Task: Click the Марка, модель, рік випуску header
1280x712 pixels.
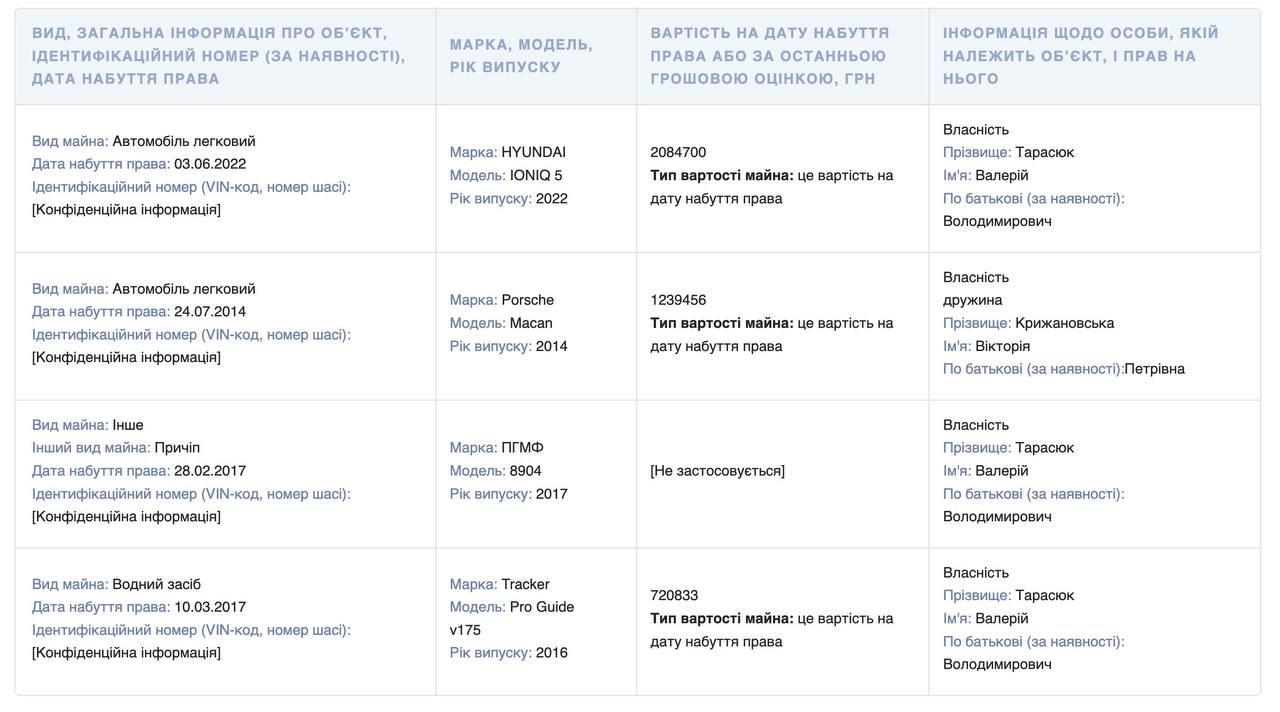Action: pyautogui.click(x=521, y=56)
